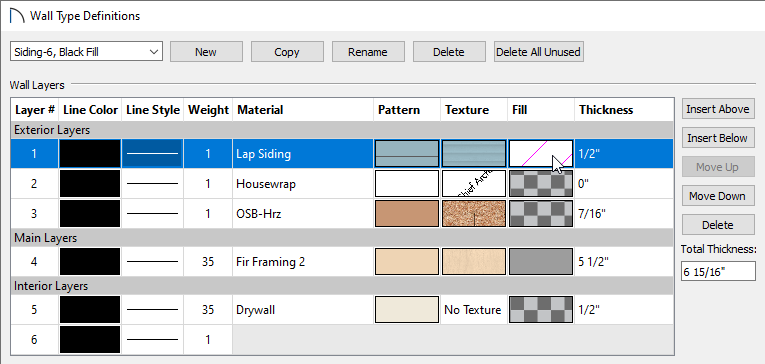The image size is (765, 364).
Task: Click the 'Lap Siding' material name
Action: (263, 154)
